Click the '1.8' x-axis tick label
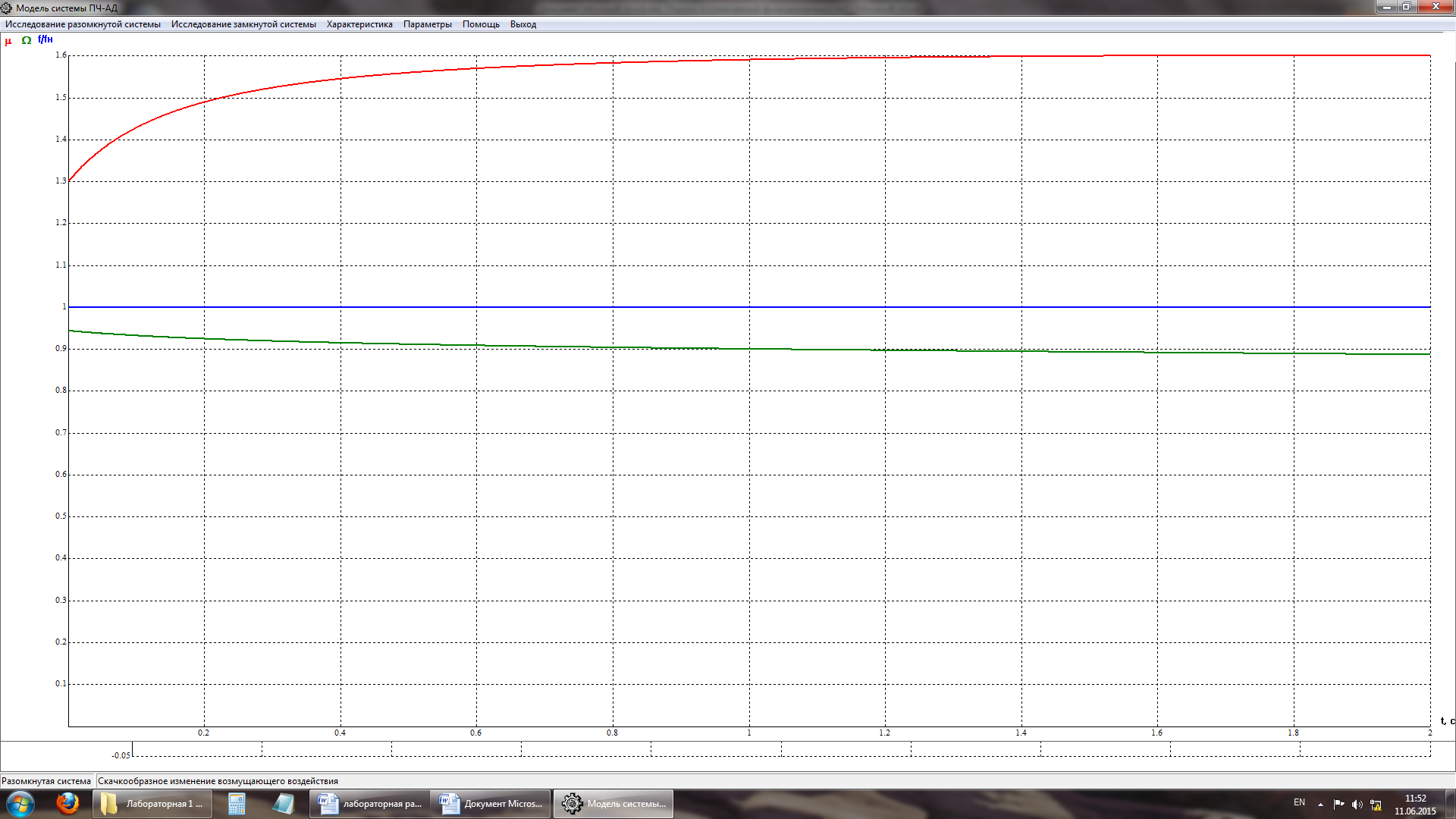1456x819 pixels. (1293, 733)
